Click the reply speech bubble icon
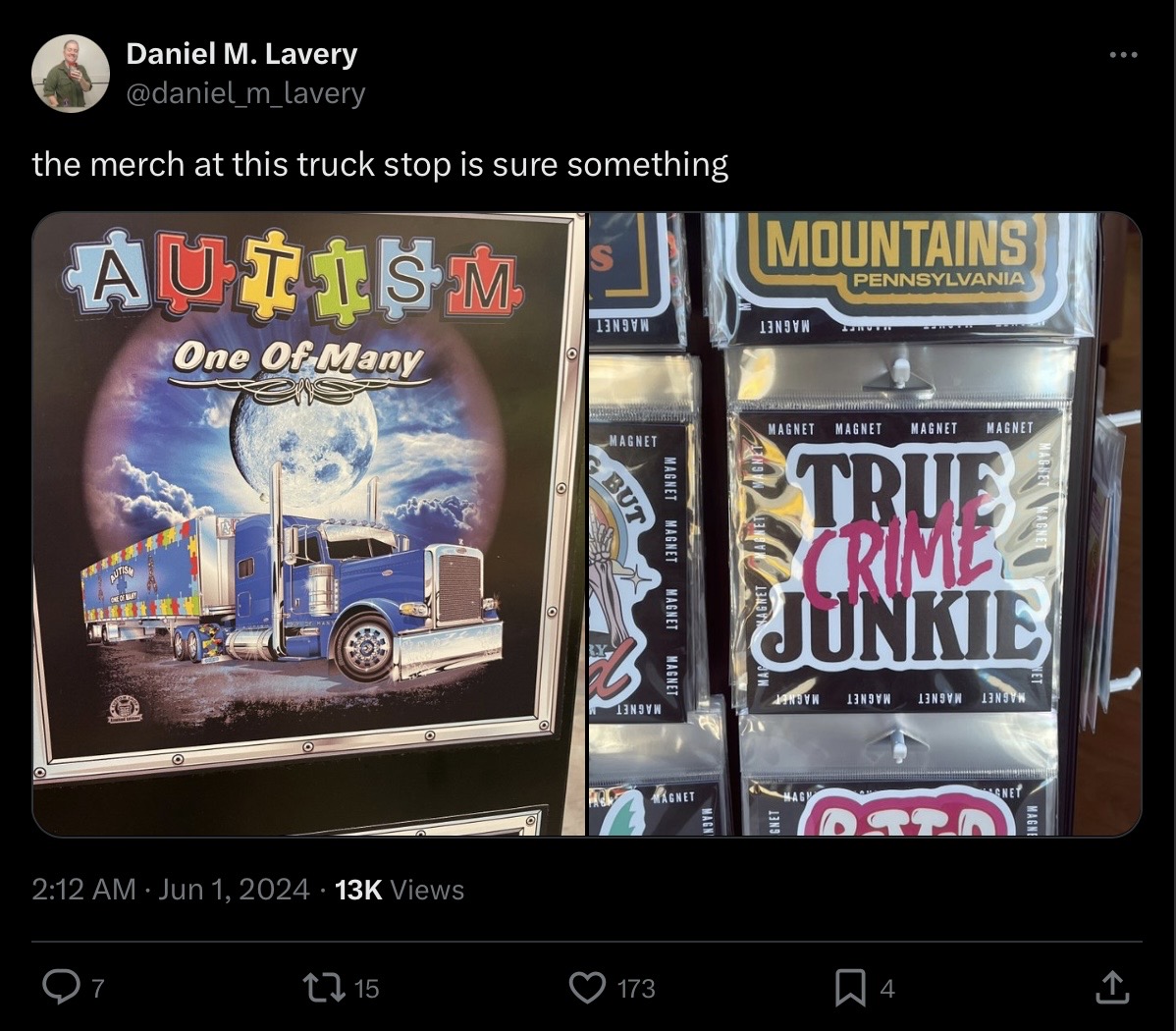 [x=60, y=987]
